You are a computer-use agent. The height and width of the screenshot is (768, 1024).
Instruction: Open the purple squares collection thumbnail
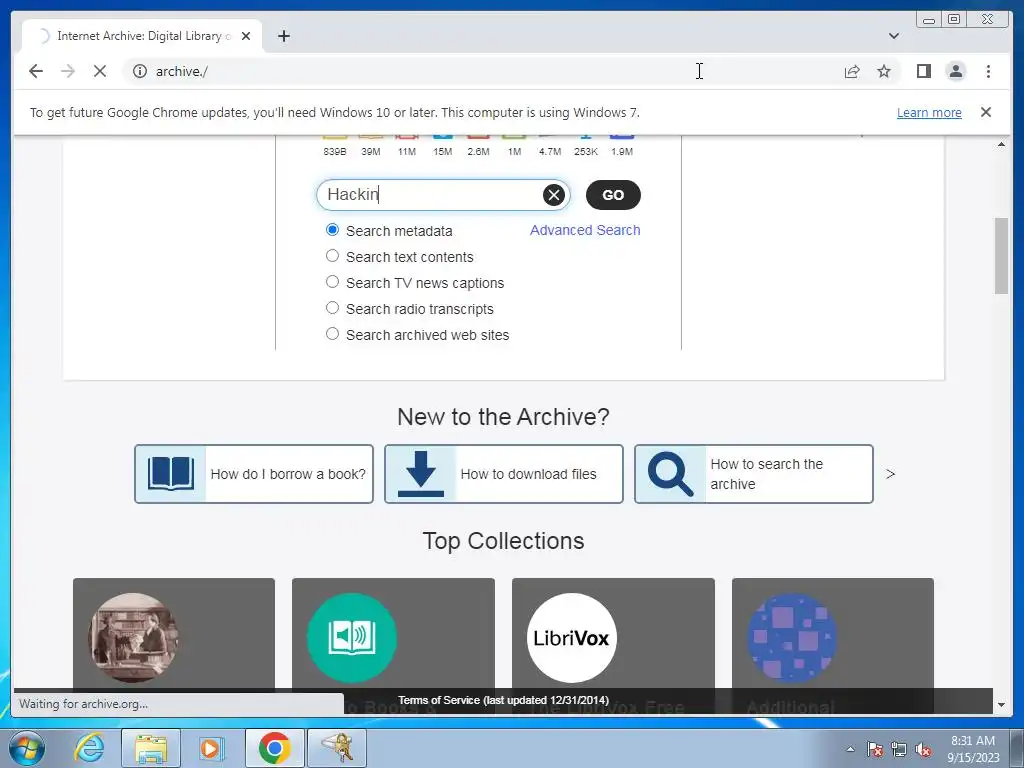coord(792,638)
